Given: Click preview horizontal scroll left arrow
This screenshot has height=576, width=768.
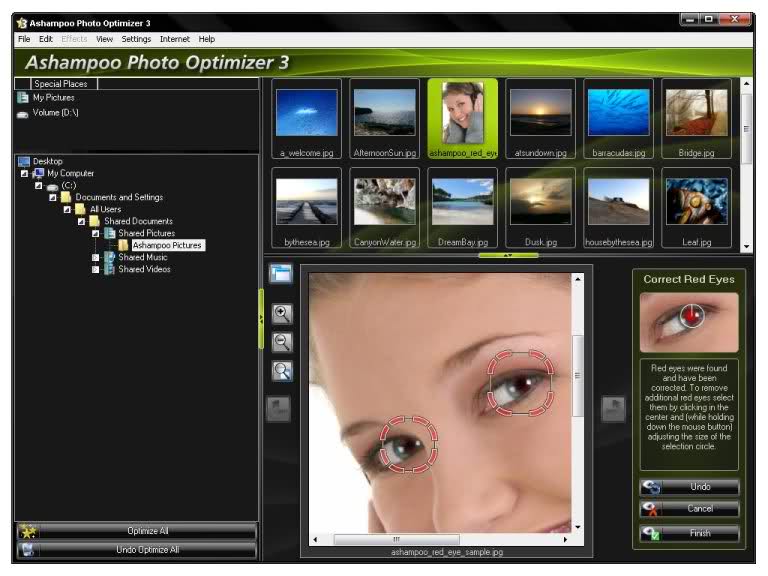Looking at the screenshot, I should pos(315,539).
